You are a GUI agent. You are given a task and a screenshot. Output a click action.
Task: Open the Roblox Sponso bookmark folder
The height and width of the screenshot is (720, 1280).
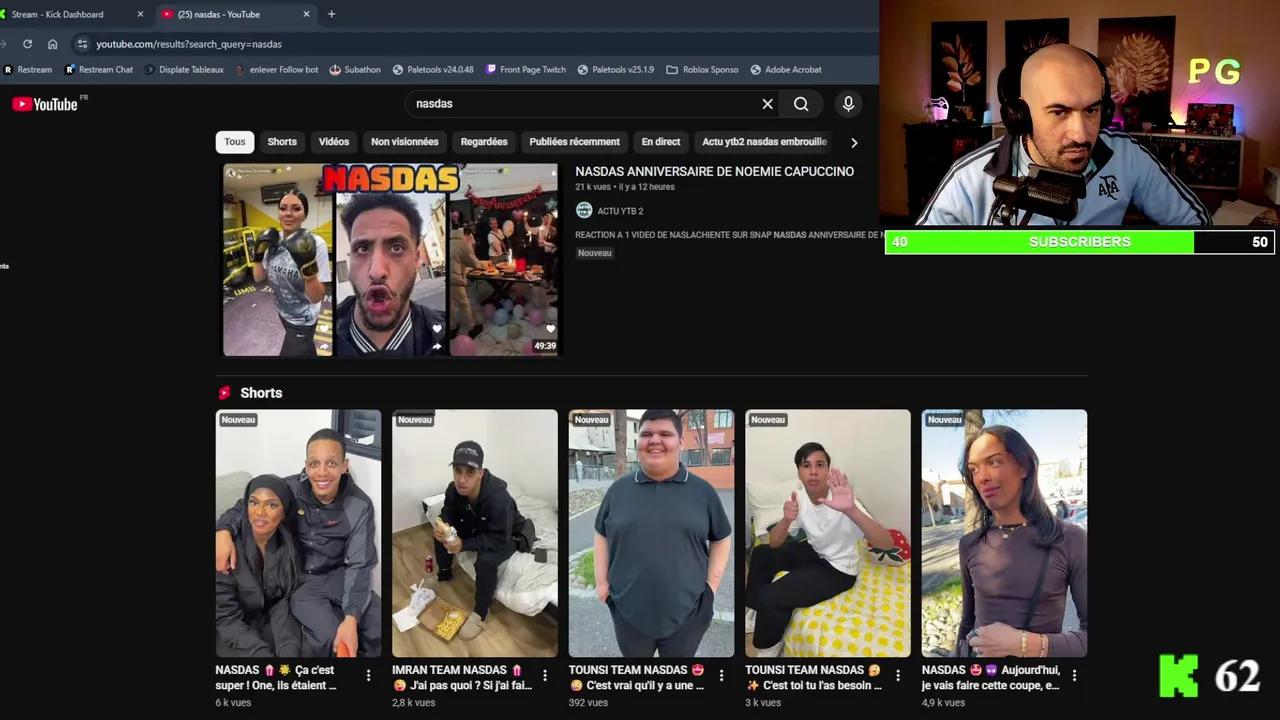point(702,70)
